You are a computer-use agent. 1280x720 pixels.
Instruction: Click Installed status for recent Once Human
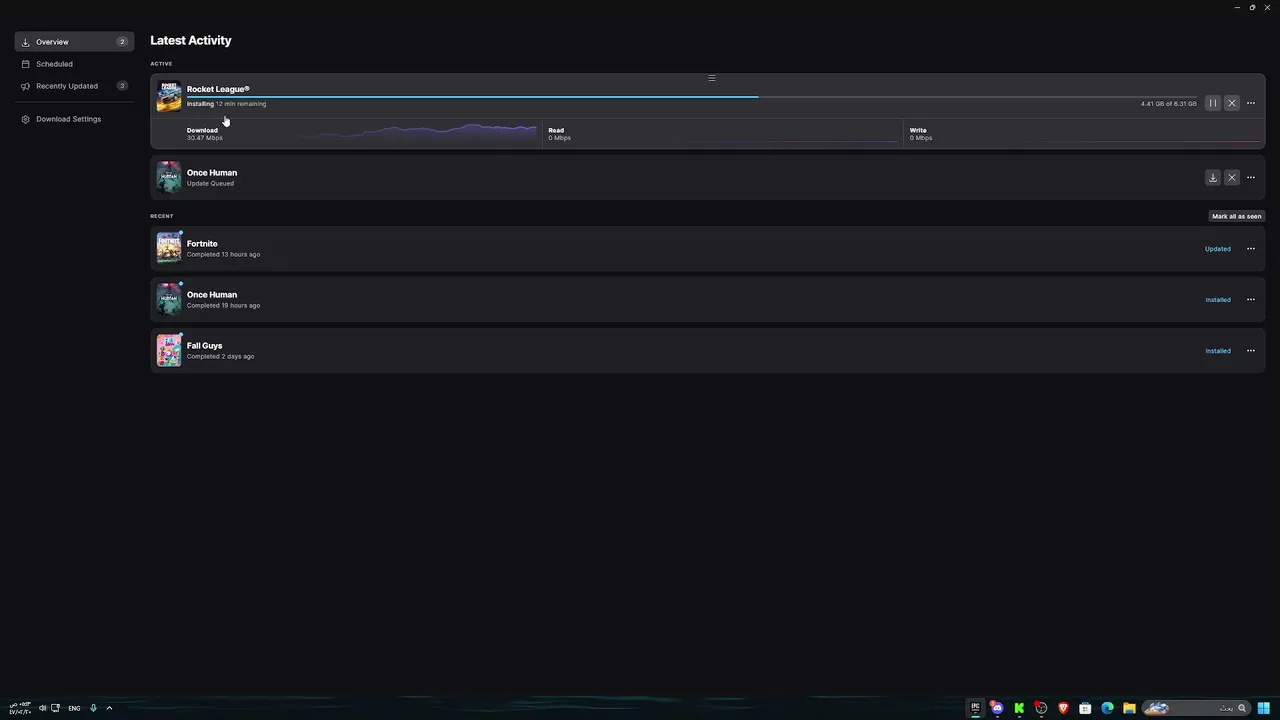(1218, 300)
